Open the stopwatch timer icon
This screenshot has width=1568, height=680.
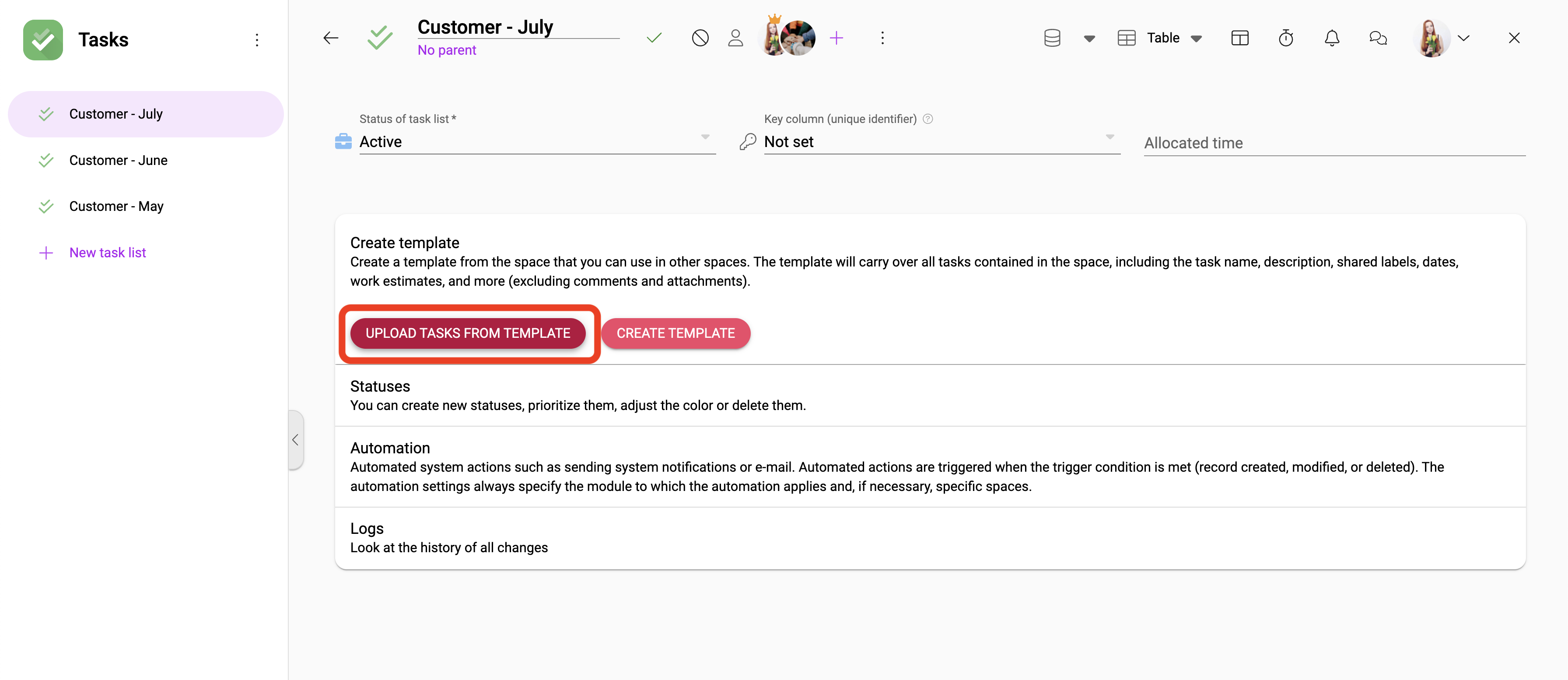(1285, 38)
